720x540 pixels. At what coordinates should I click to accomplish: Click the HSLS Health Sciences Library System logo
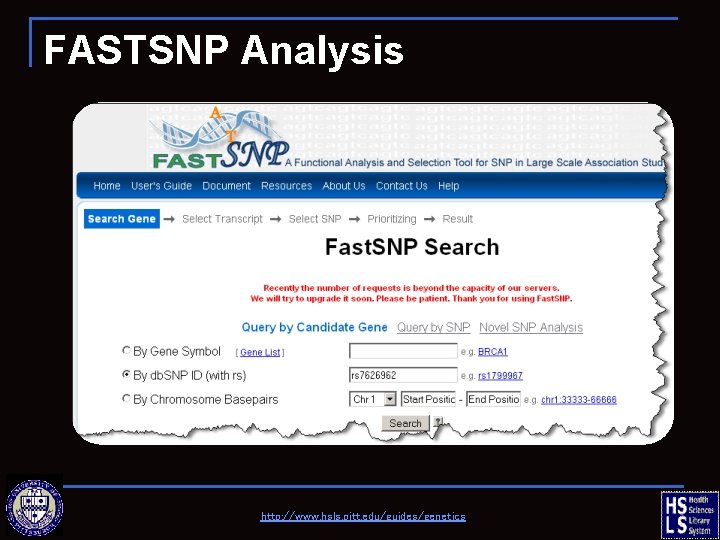(x=689, y=513)
